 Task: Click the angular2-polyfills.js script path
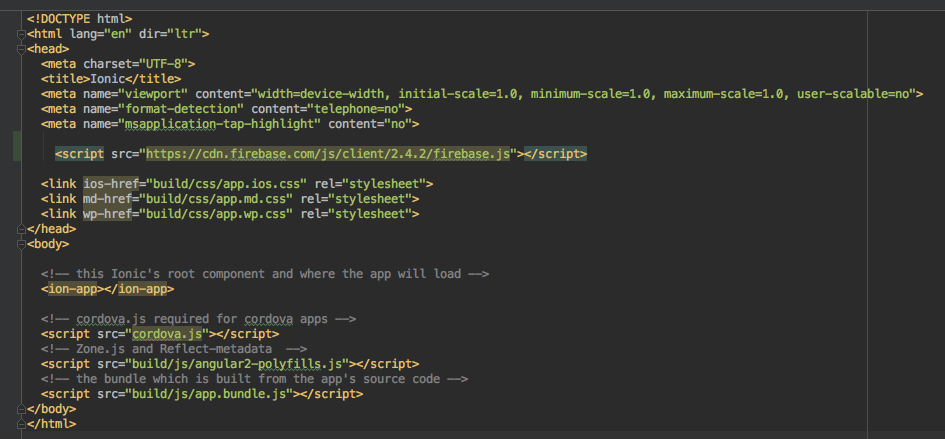click(x=237, y=364)
